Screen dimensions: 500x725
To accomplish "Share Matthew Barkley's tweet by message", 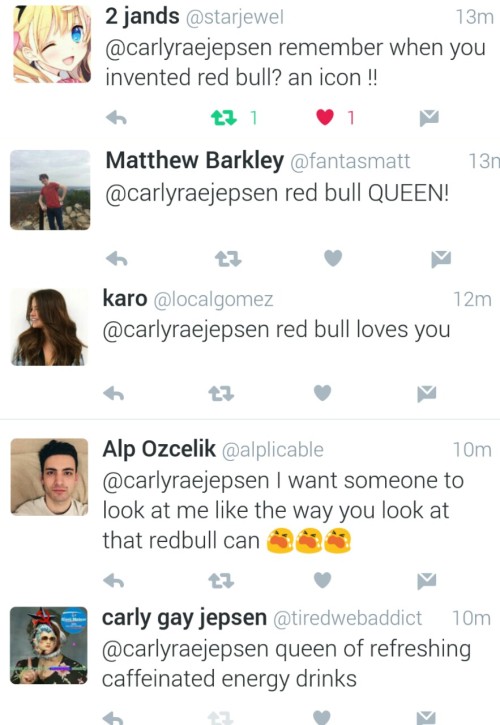I will [441, 259].
